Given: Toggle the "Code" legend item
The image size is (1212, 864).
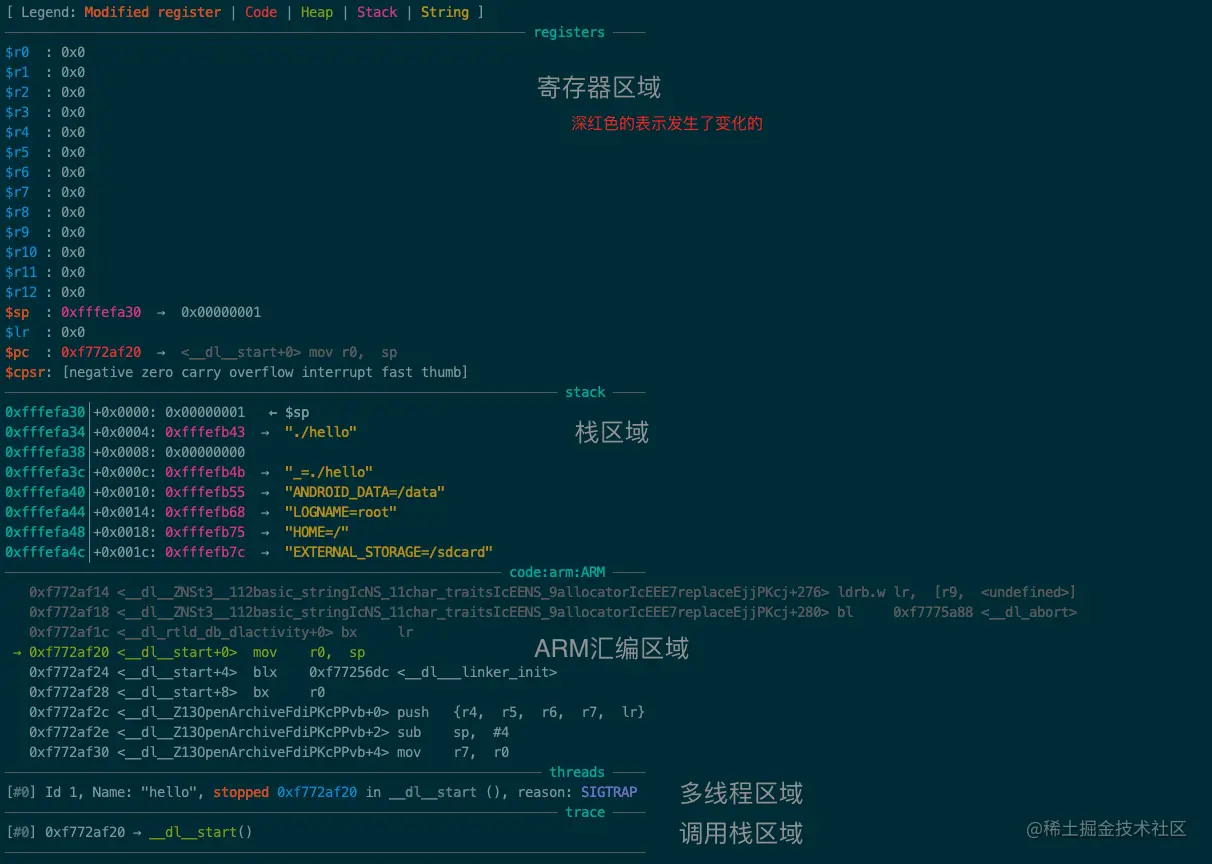Looking at the screenshot, I should pos(260,11).
